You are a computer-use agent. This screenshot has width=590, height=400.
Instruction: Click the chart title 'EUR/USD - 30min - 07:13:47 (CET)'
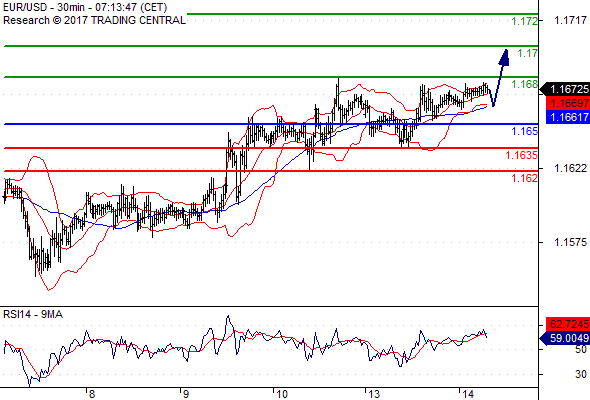85,7
